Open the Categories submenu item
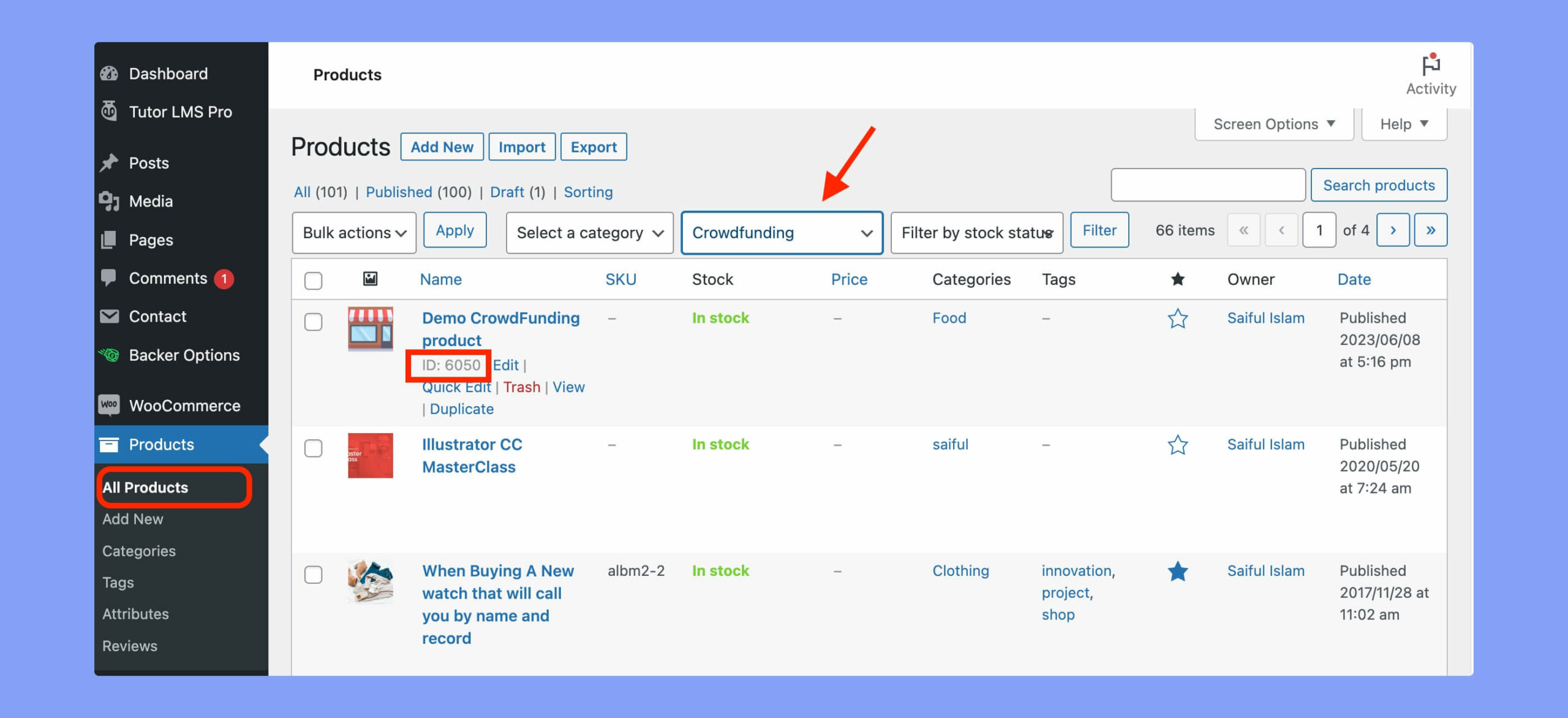Viewport: 1568px width, 718px height. 139,551
